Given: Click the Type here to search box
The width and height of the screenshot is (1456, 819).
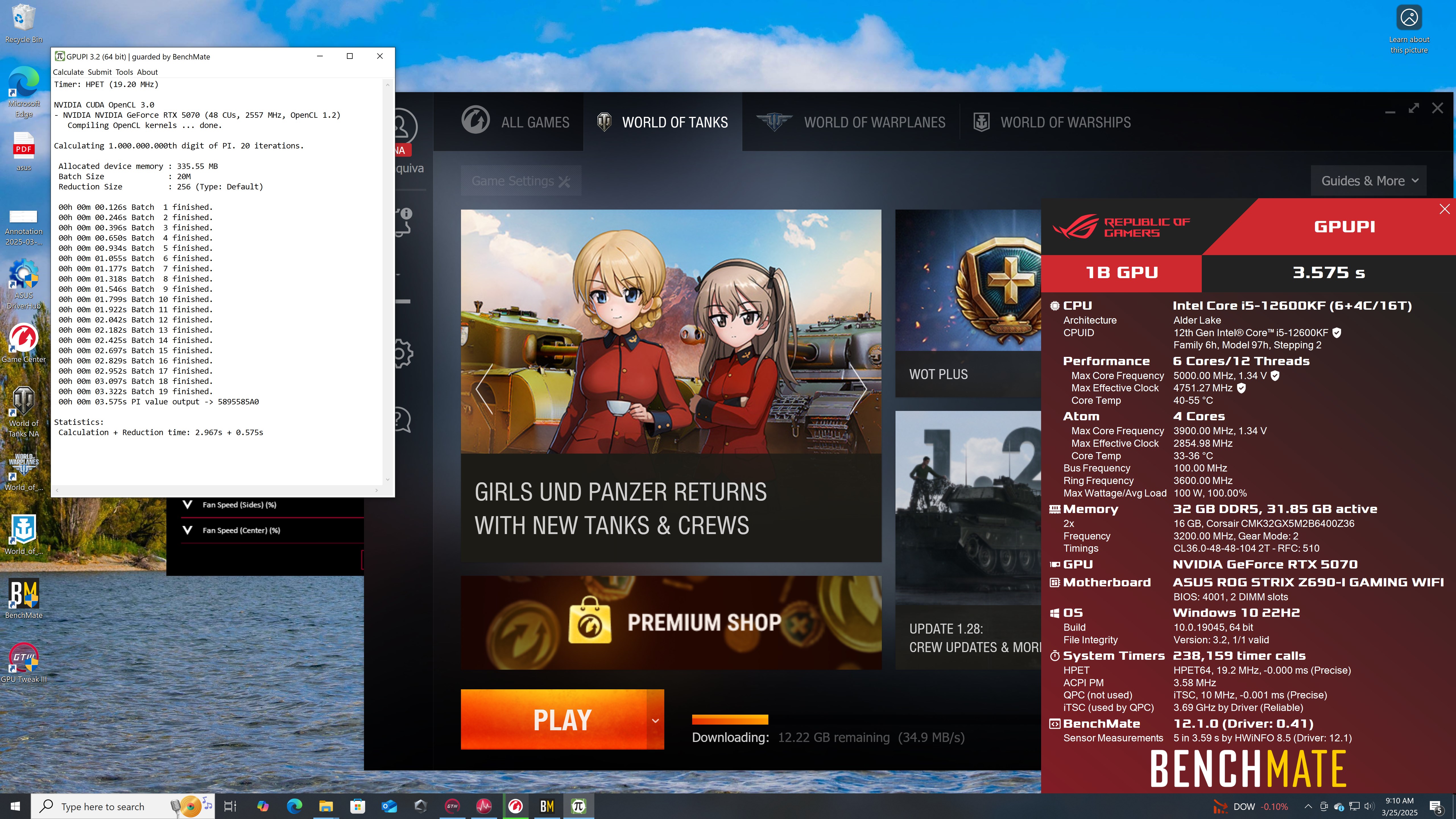Looking at the screenshot, I should (123, 806).
